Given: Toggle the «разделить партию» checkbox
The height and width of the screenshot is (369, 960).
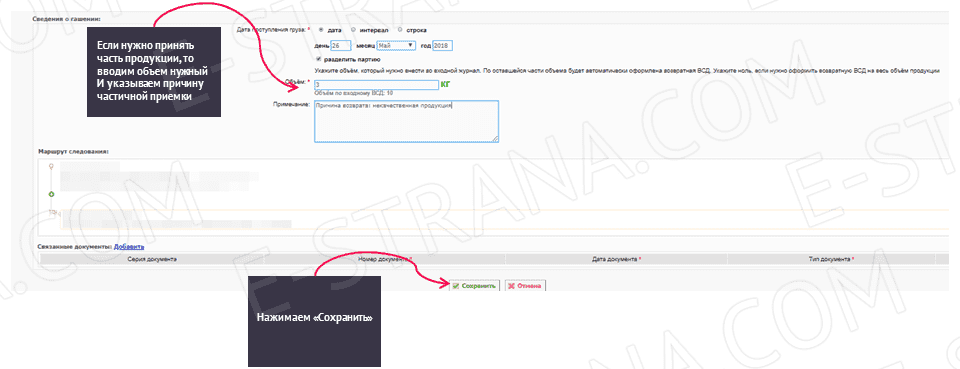Looking at the screenshot, I should (318, 59).
